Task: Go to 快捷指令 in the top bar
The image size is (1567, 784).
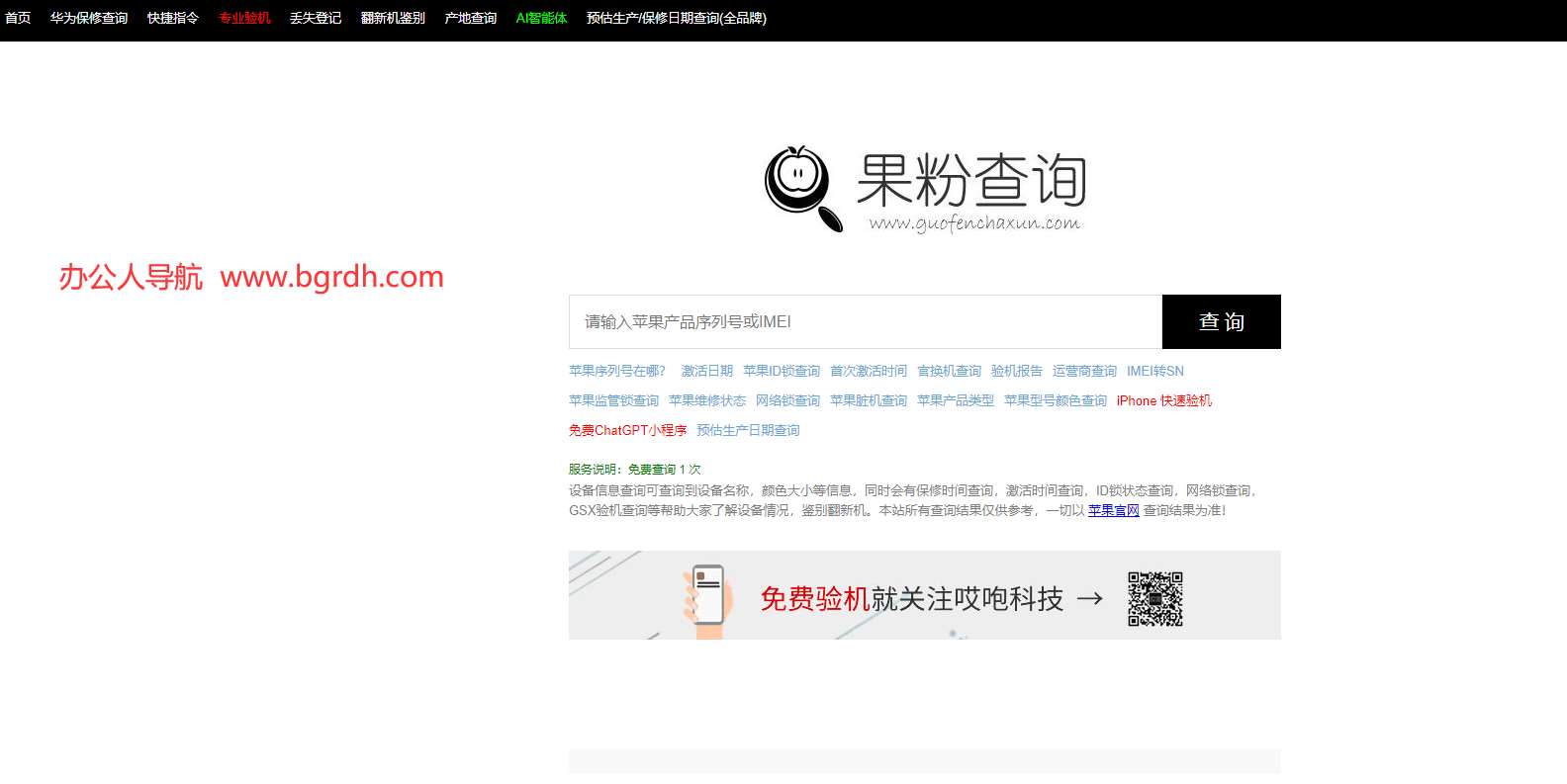Action: (x=173, y=18)
